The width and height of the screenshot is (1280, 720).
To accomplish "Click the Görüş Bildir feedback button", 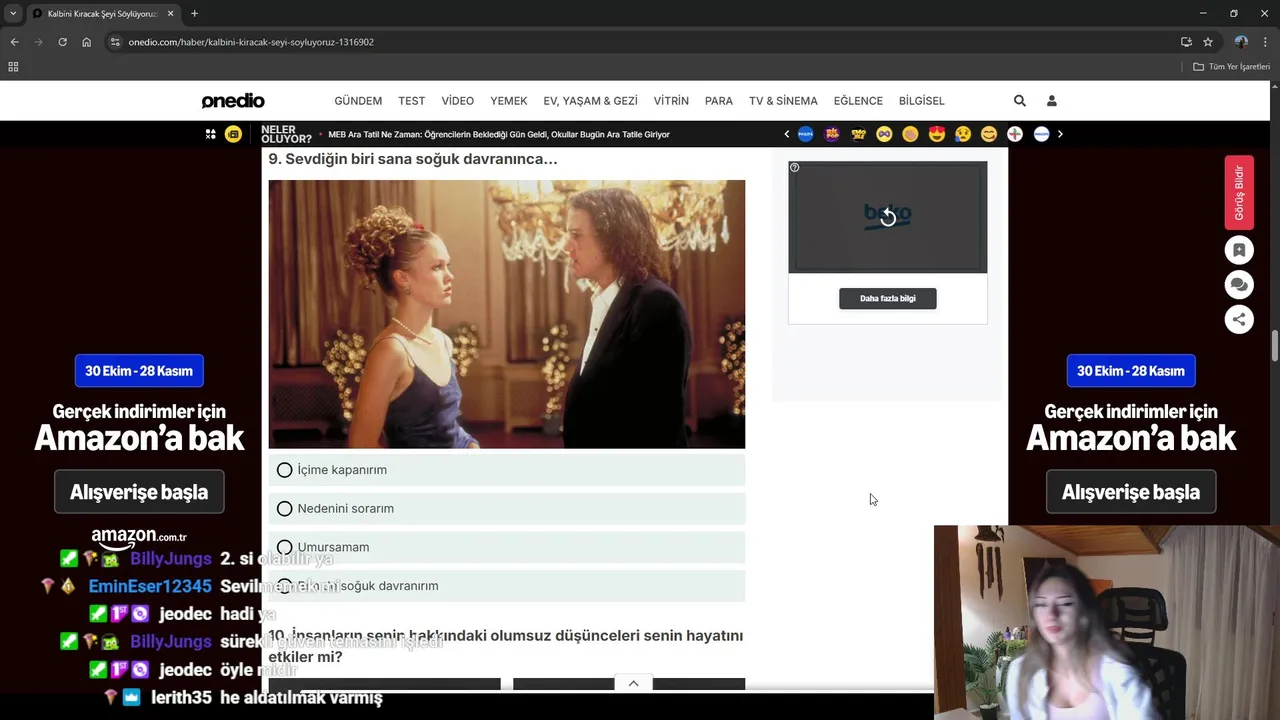I will [x=1239, y=192].
